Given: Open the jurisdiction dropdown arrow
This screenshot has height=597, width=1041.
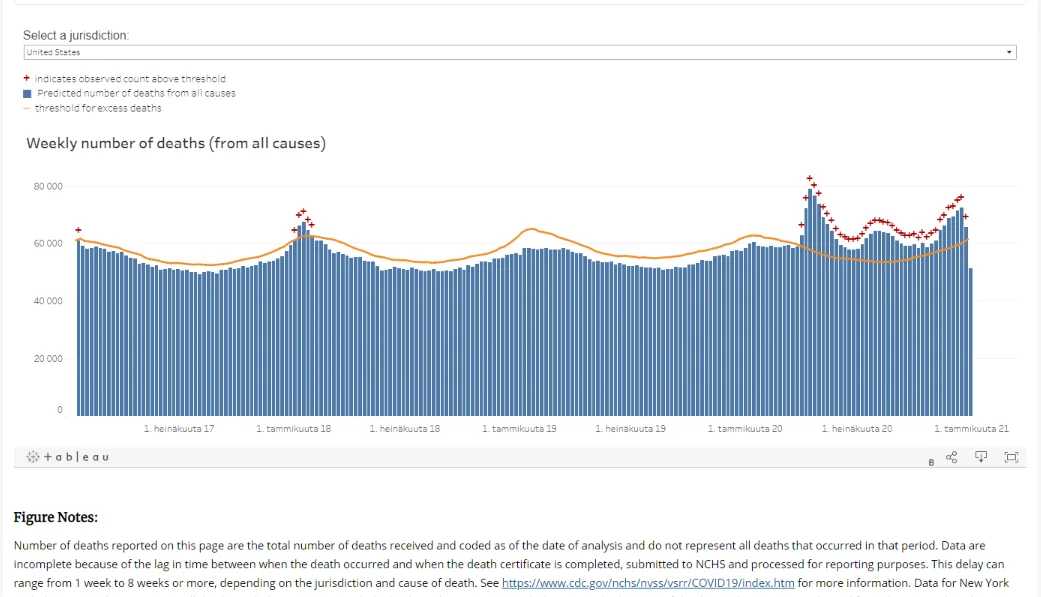Looking at the screenshot, I should pos(1008,52).
